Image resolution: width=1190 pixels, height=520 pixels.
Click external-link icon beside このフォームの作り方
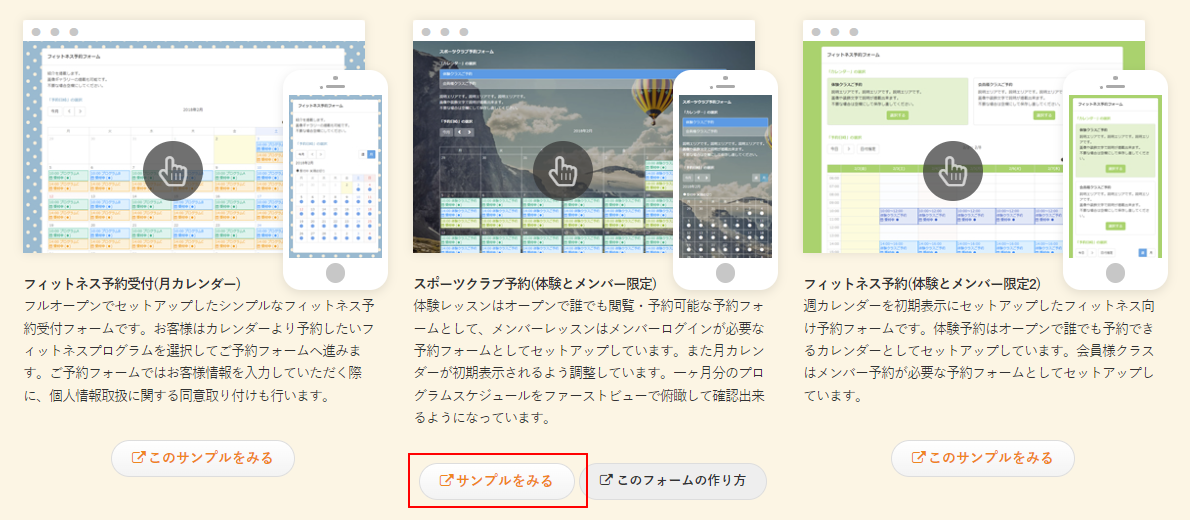click(x=605, y=480)
